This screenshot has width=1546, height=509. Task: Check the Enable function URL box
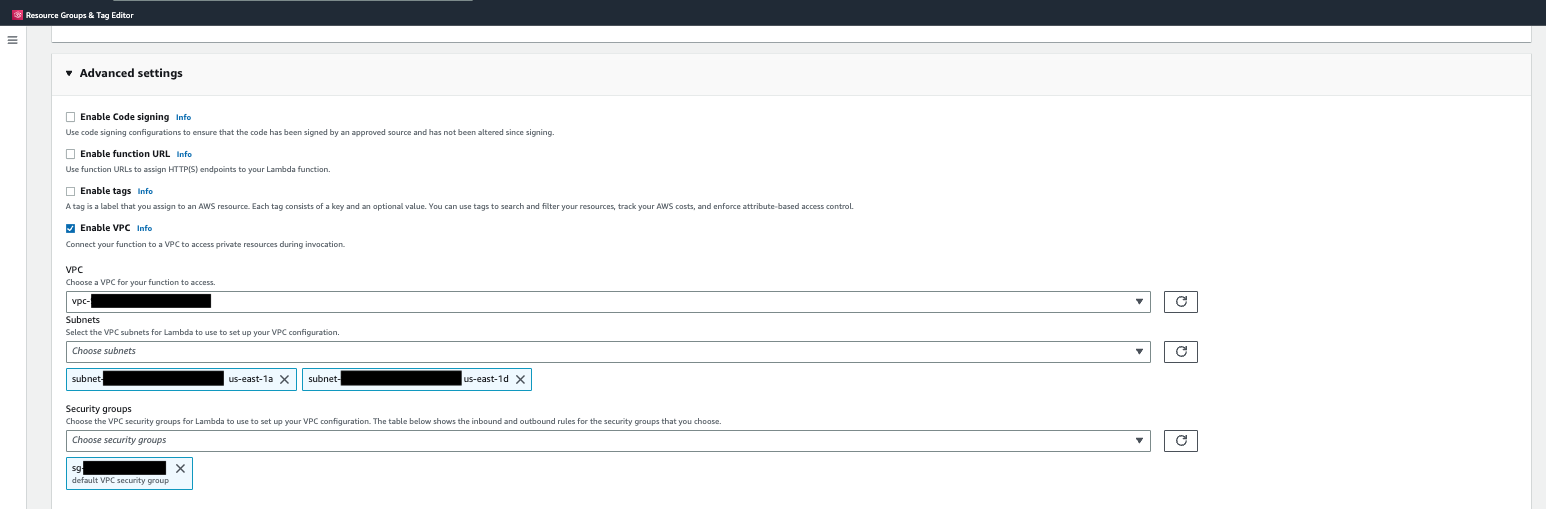[x=71, y=154]
